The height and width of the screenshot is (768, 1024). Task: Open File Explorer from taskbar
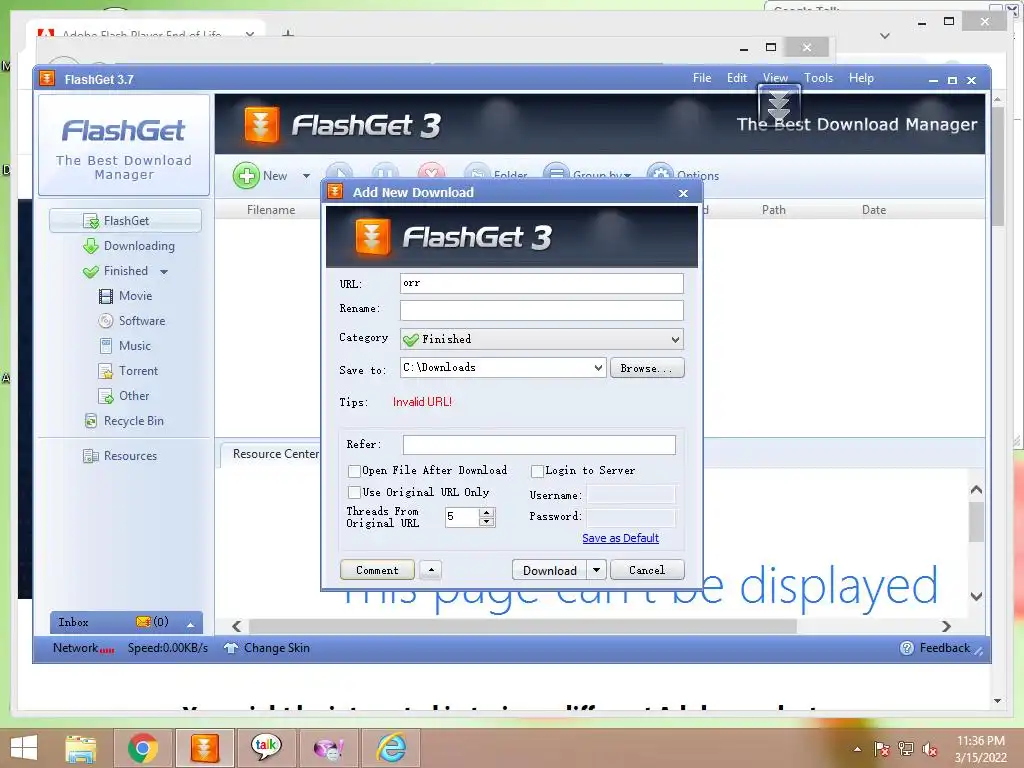(80, 748)
